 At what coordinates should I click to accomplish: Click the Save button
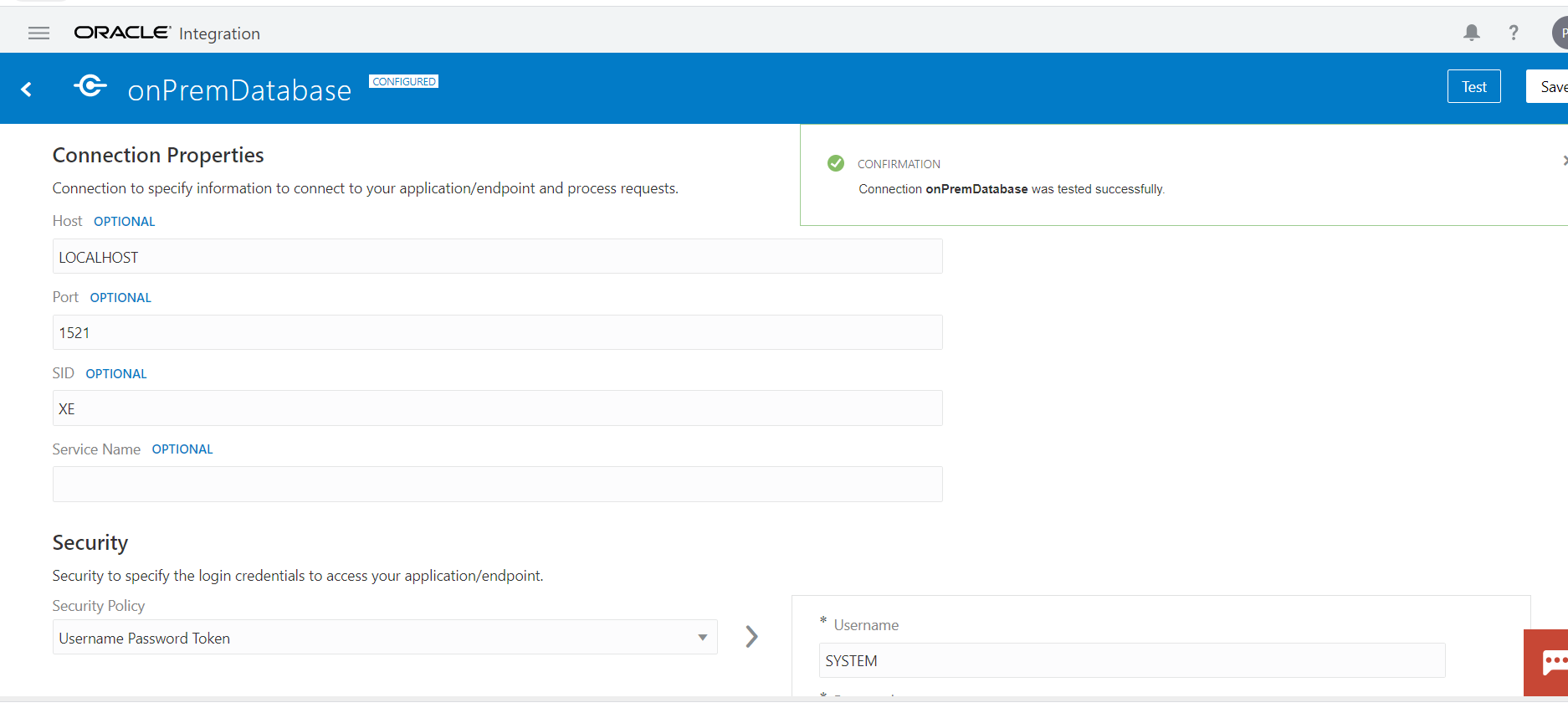1548,86
